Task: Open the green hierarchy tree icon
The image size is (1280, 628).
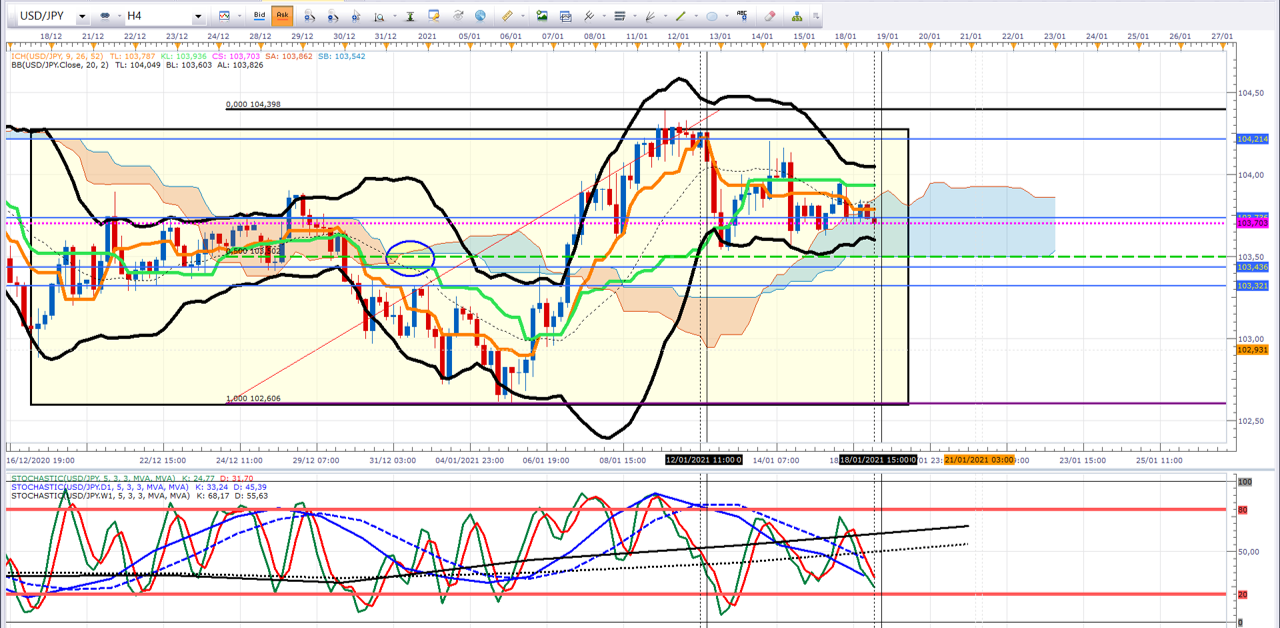Action: pos(797,16)
